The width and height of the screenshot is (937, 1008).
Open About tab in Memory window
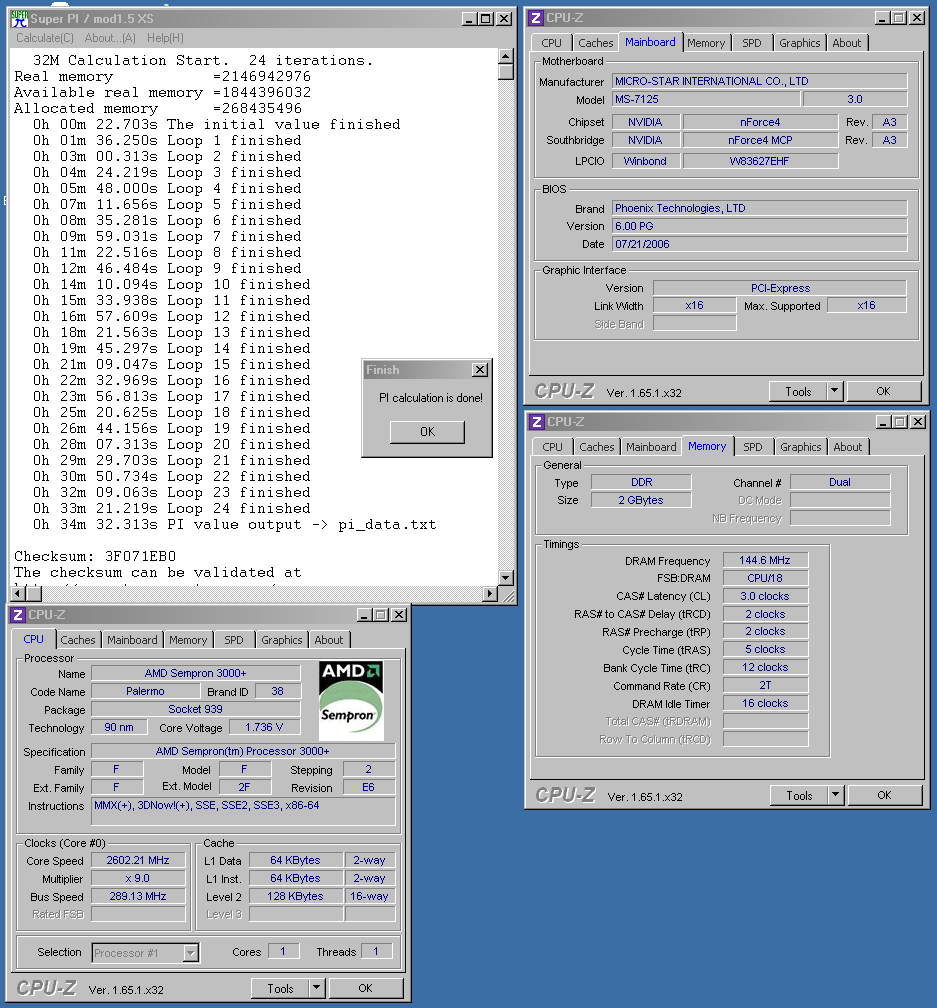[x=848, y=447]
